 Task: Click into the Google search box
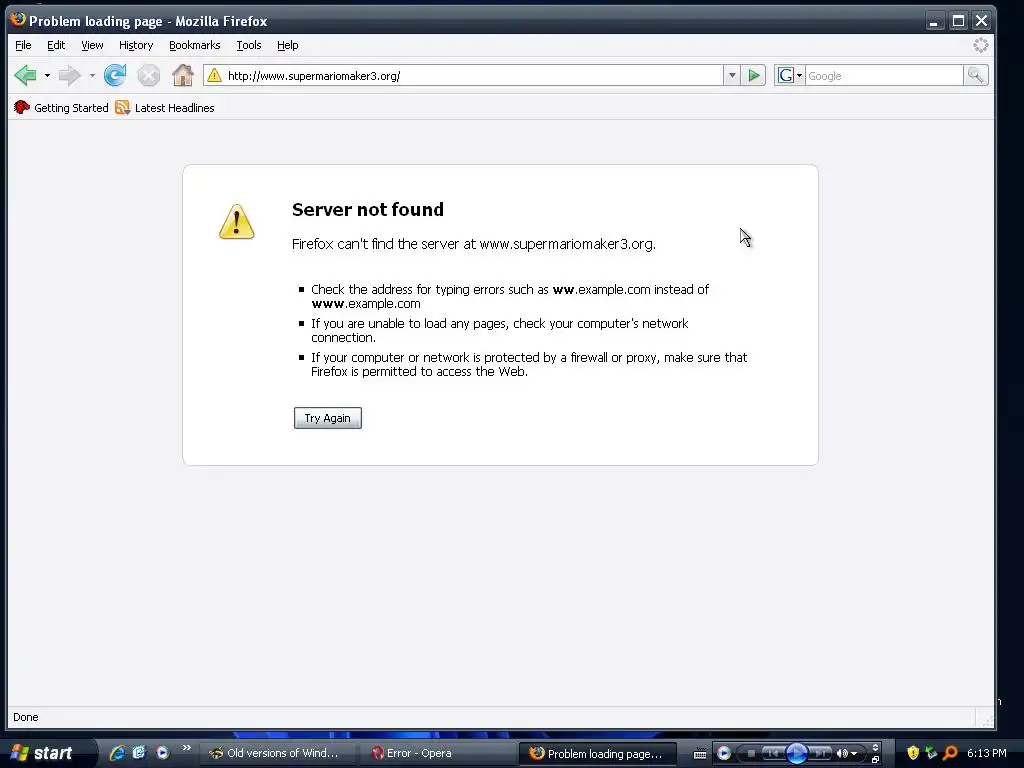pos(884,76)
